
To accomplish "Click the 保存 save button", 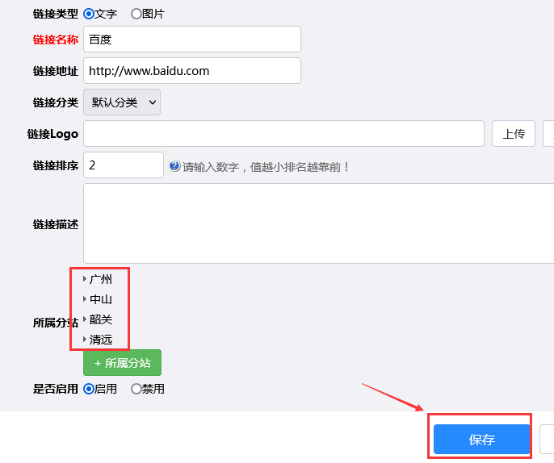I will (x=482, y=439).
